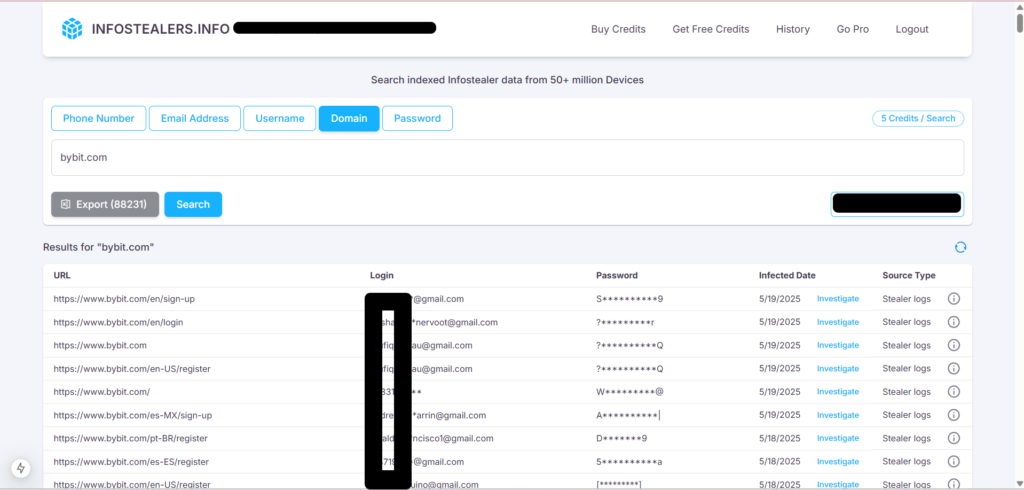Screen dimensions: 1024x490
Task: Click Investigate for the es-ES/register row
Action: click(x=838, y=461)
